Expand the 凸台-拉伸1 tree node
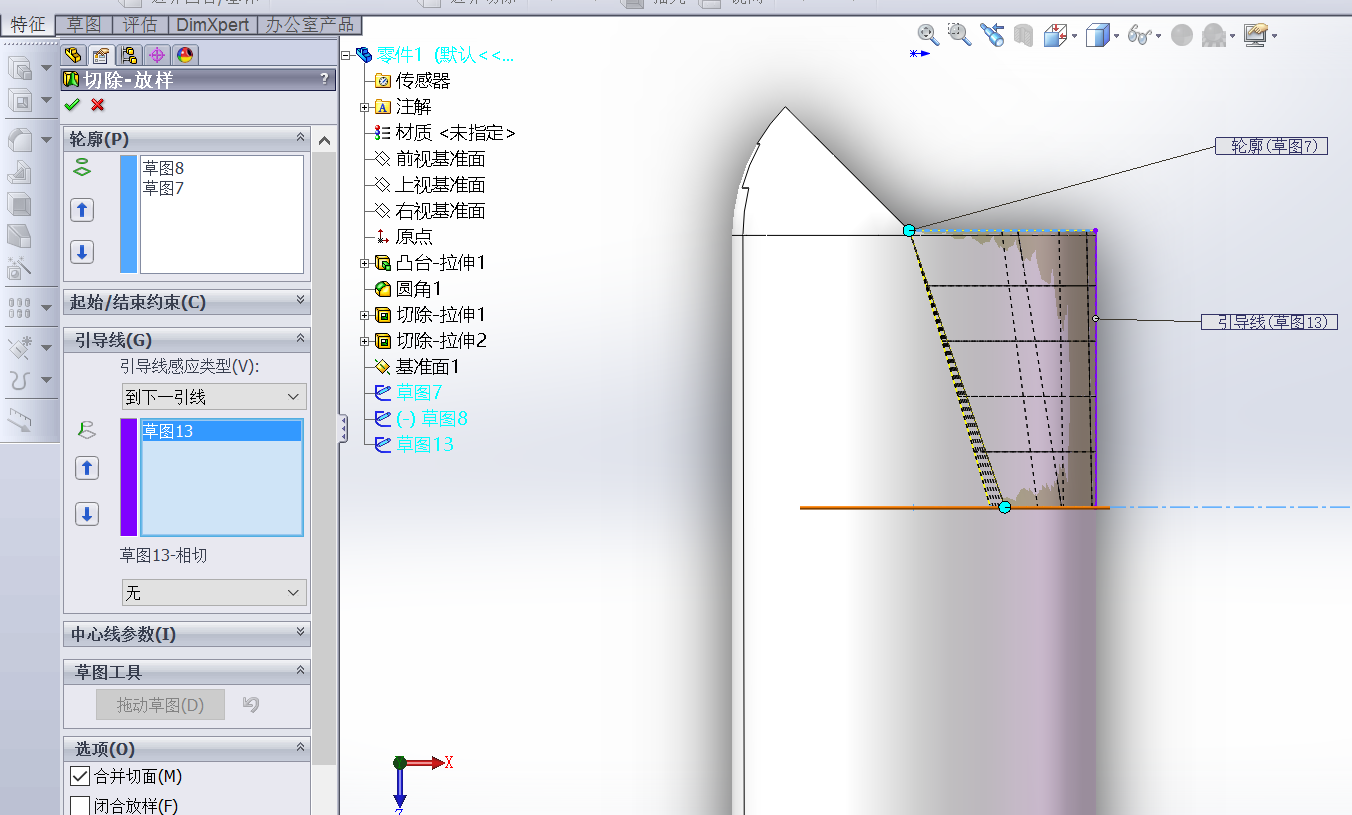The width and height of the screenshot is (1352, 815). pyautogui.click(x=366, y=263)
